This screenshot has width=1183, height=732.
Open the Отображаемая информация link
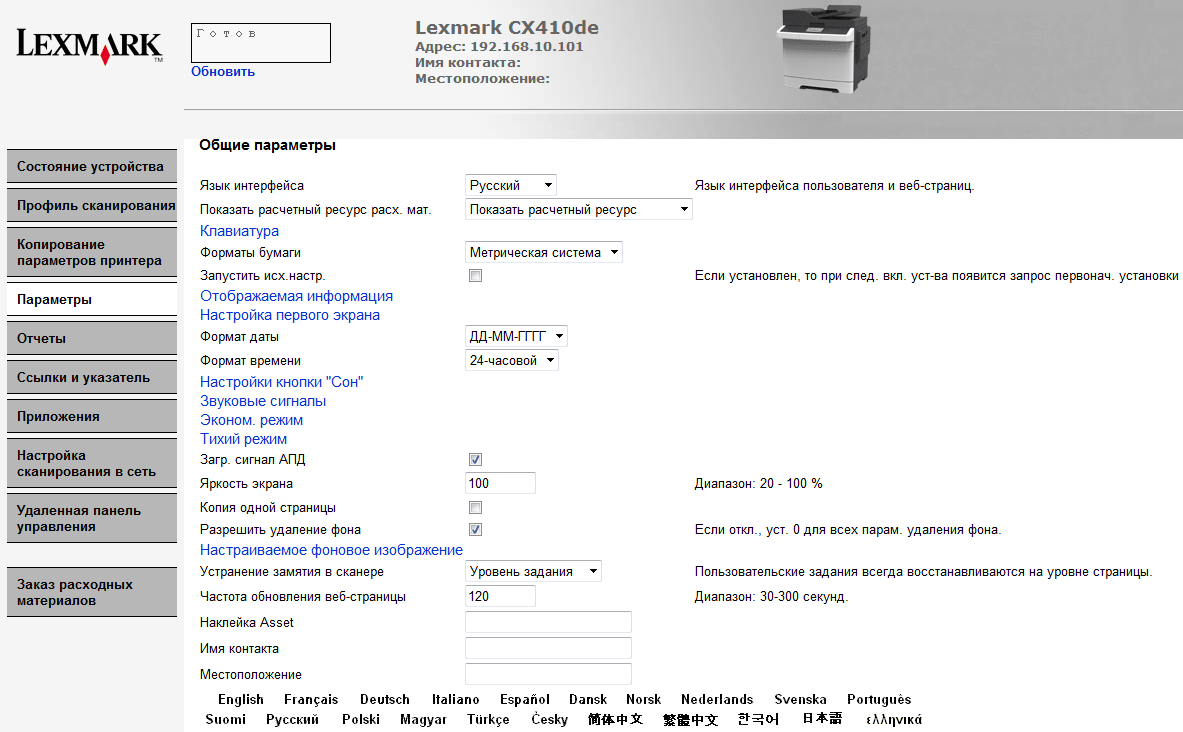click(297, 296)
